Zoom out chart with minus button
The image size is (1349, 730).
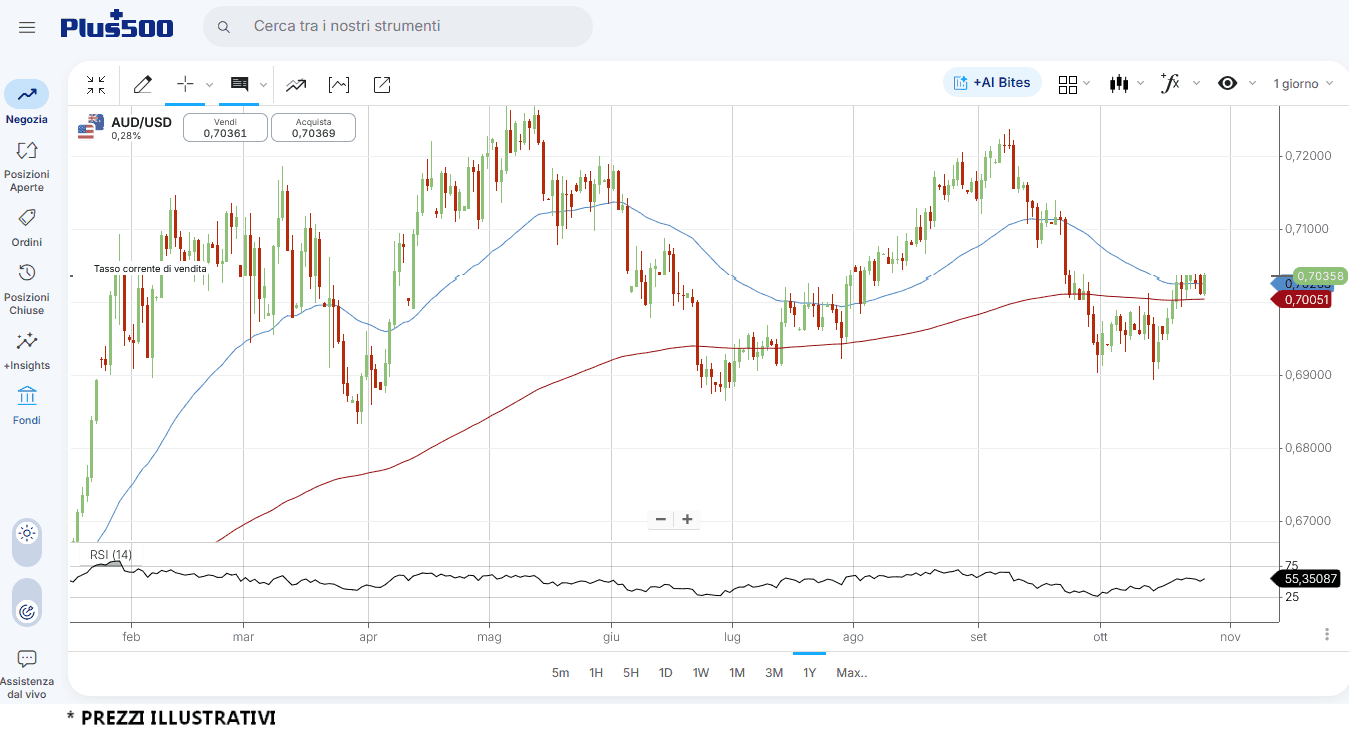[x=661, y=519]
